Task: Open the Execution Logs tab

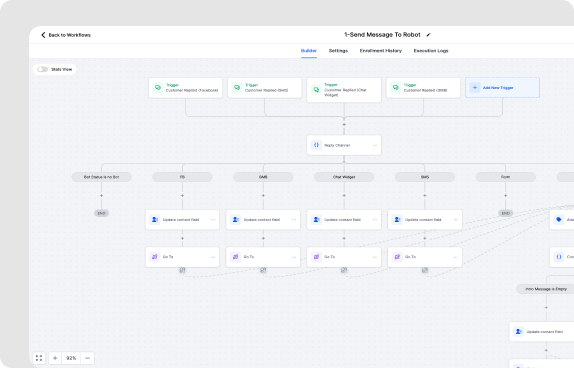Action: pos(431,51)
